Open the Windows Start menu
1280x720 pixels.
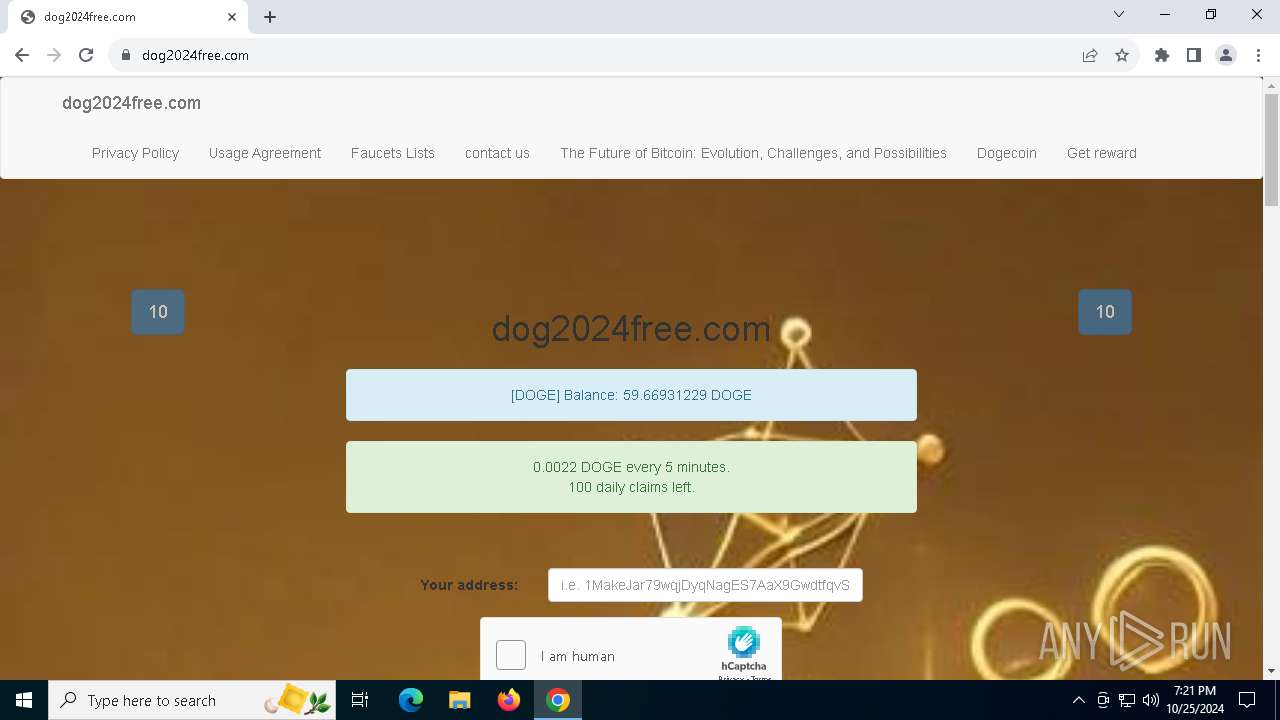[24, 700]
